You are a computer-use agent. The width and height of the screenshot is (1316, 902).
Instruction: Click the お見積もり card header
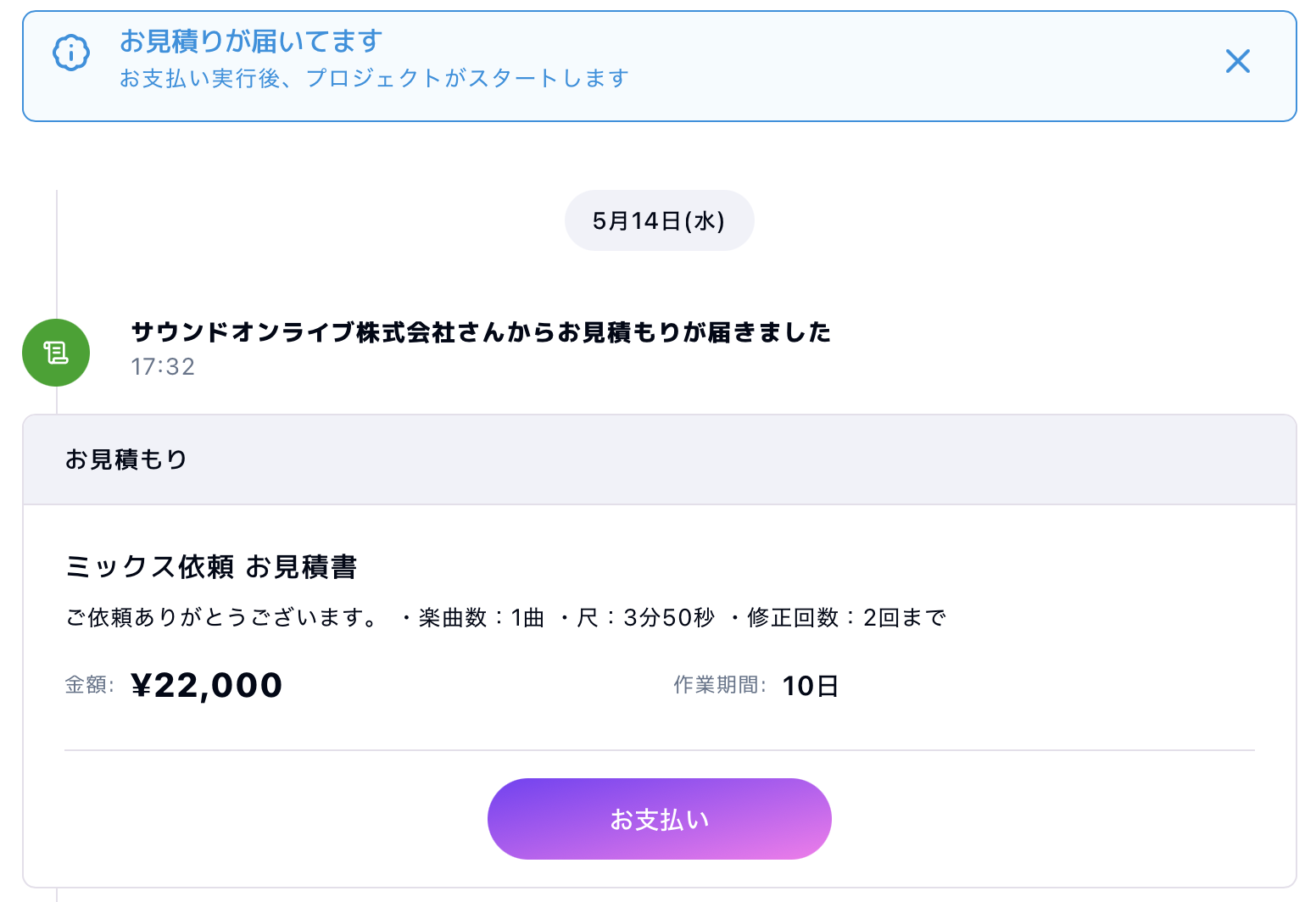[126, 459]
